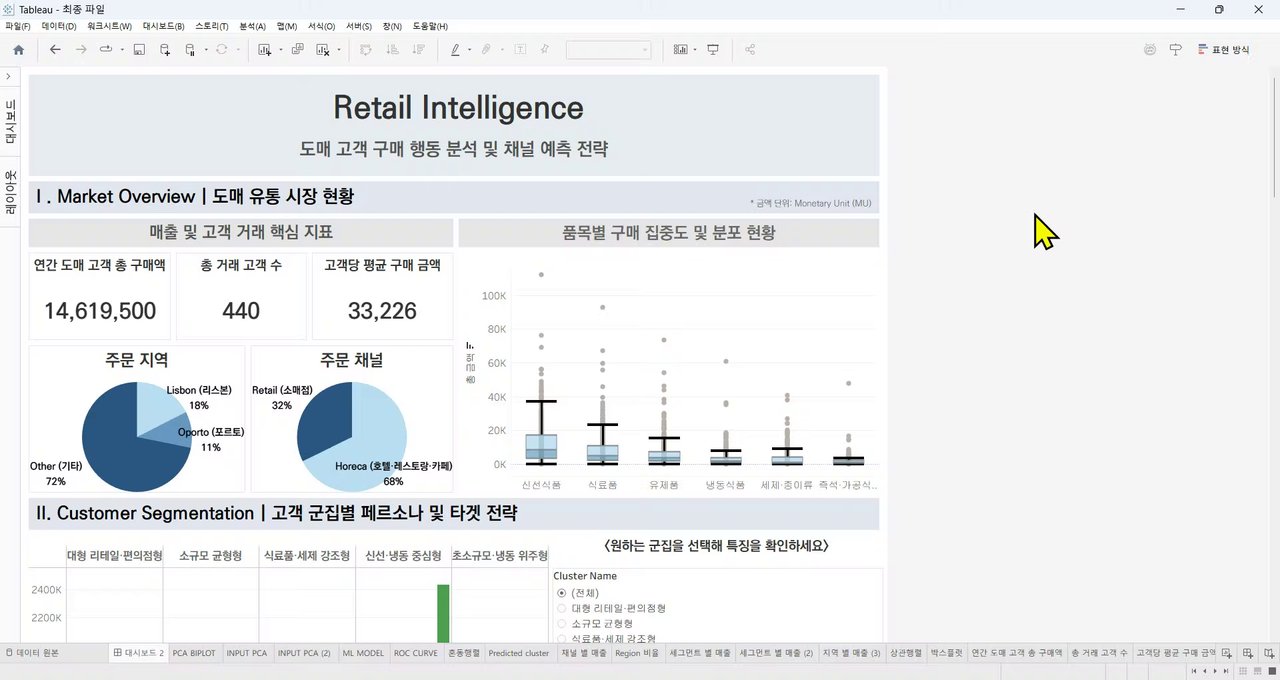Screen dimensions: 1280x680
Task: Click the 33,226 average purchase value
Action: coord(382,311)
